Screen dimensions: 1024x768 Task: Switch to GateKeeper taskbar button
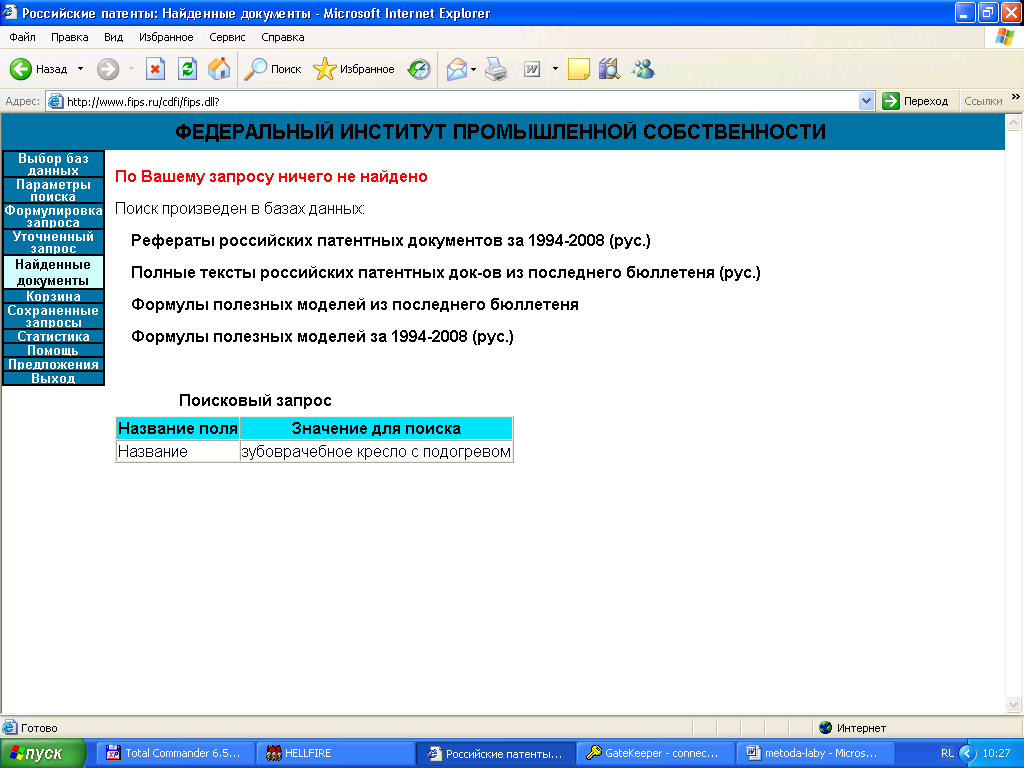point(654,753)
